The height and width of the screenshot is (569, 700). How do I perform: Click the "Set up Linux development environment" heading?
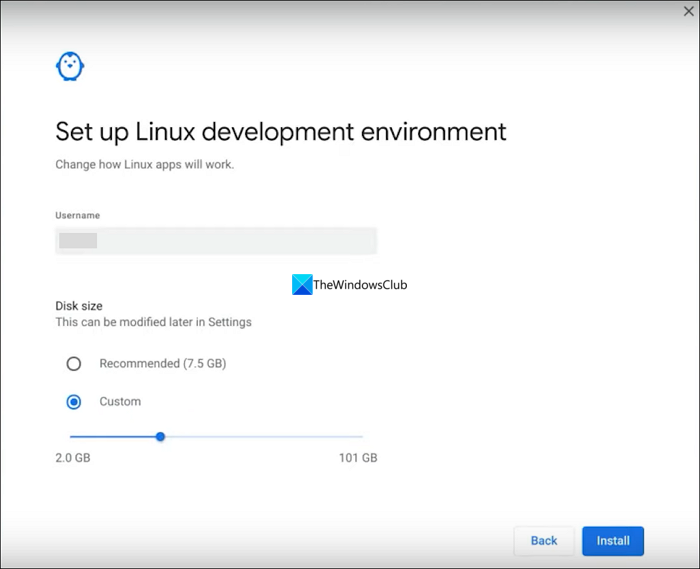[280, 131]
